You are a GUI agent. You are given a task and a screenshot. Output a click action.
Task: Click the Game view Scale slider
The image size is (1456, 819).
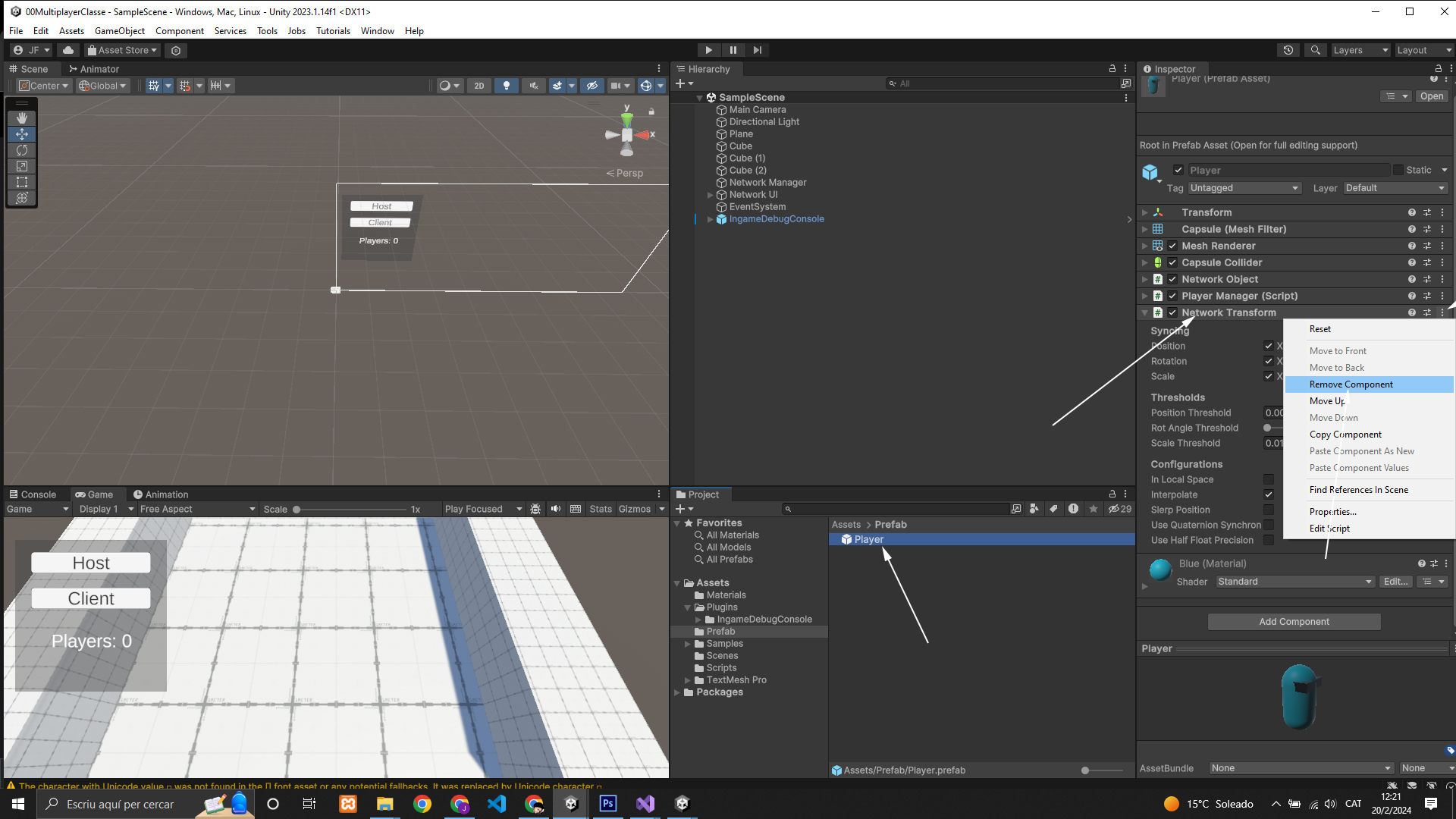click(349, 510)
